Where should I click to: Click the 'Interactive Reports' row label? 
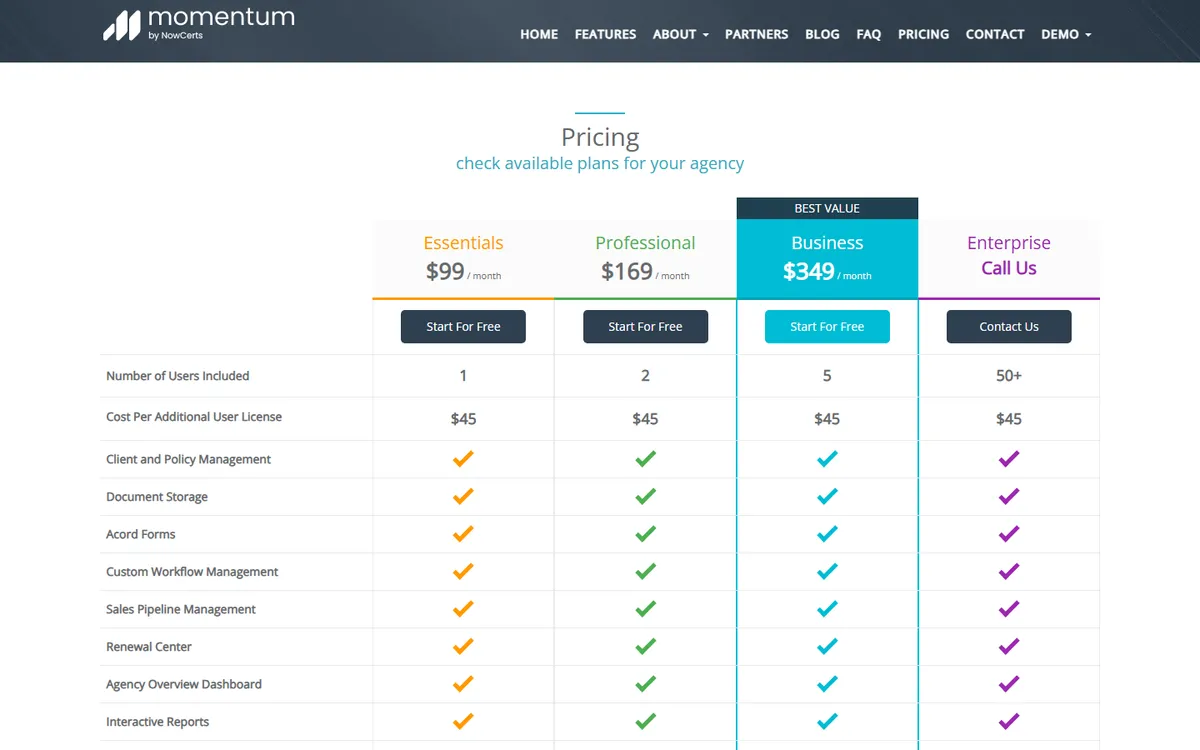pyautogui.click(x=158, y=722)
